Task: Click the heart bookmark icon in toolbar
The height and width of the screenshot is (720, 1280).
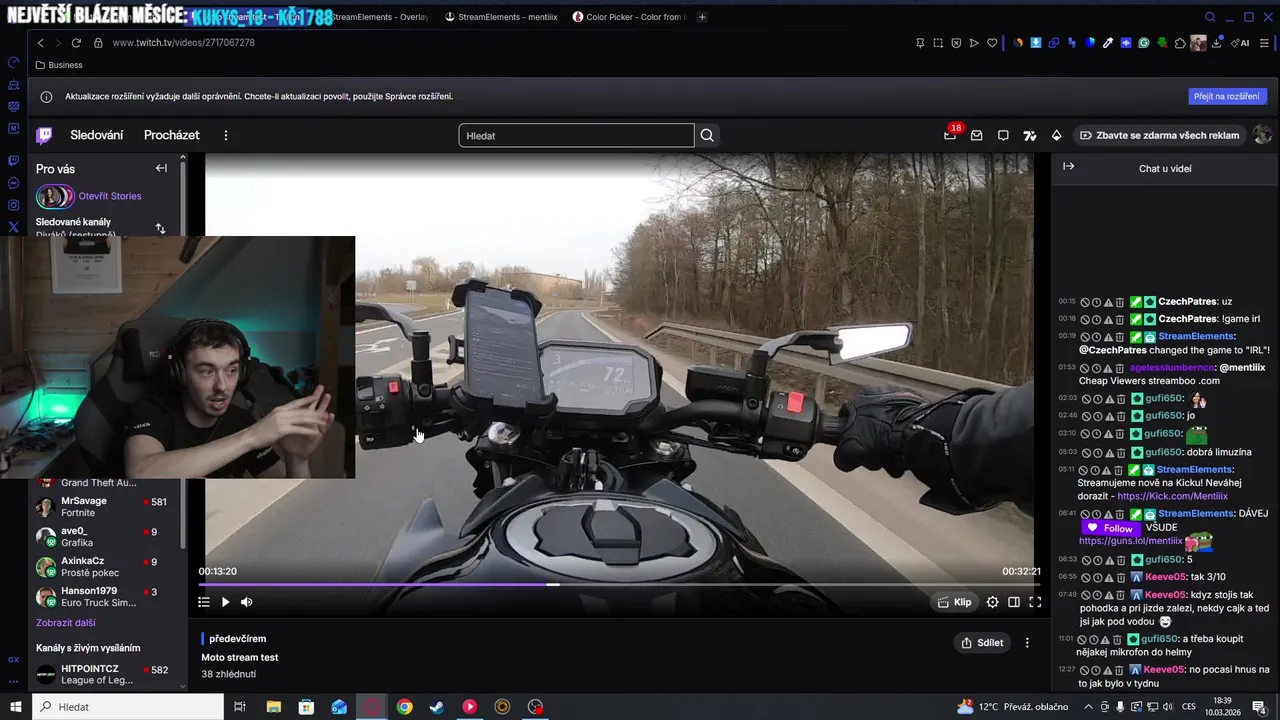Action: coord(992,43)
